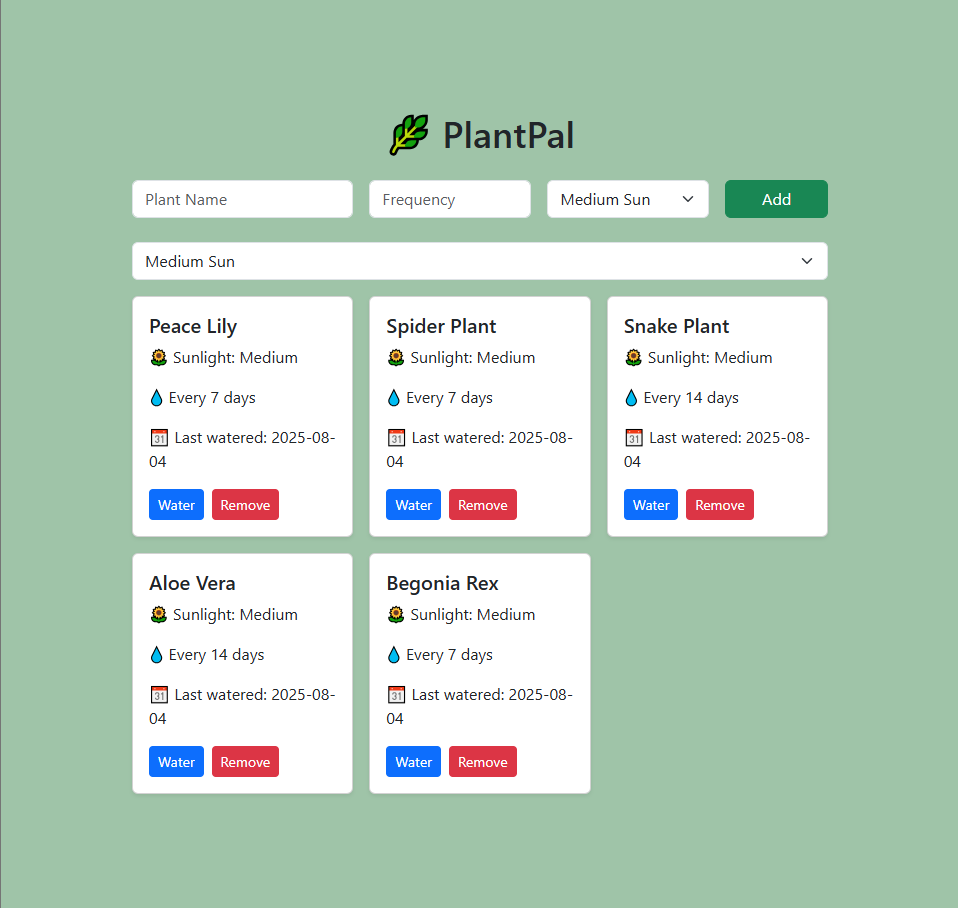
Task: Water the Snake Plant
Action: (x=650, y=505)
